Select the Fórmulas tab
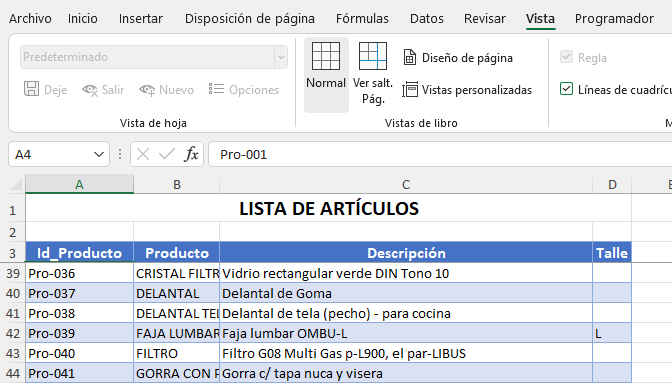The image size is (672, 383). click(x=362, y=19)
